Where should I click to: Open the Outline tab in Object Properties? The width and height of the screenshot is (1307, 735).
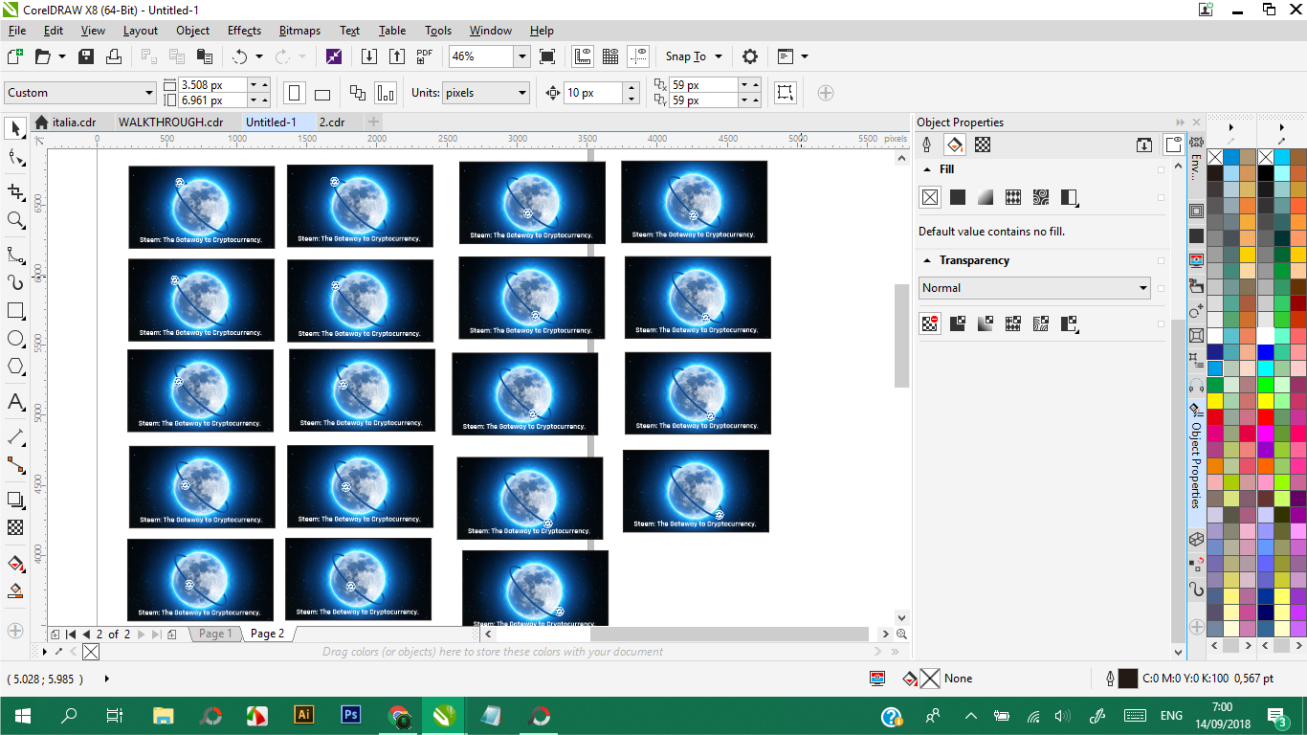(x=927, y=145)
